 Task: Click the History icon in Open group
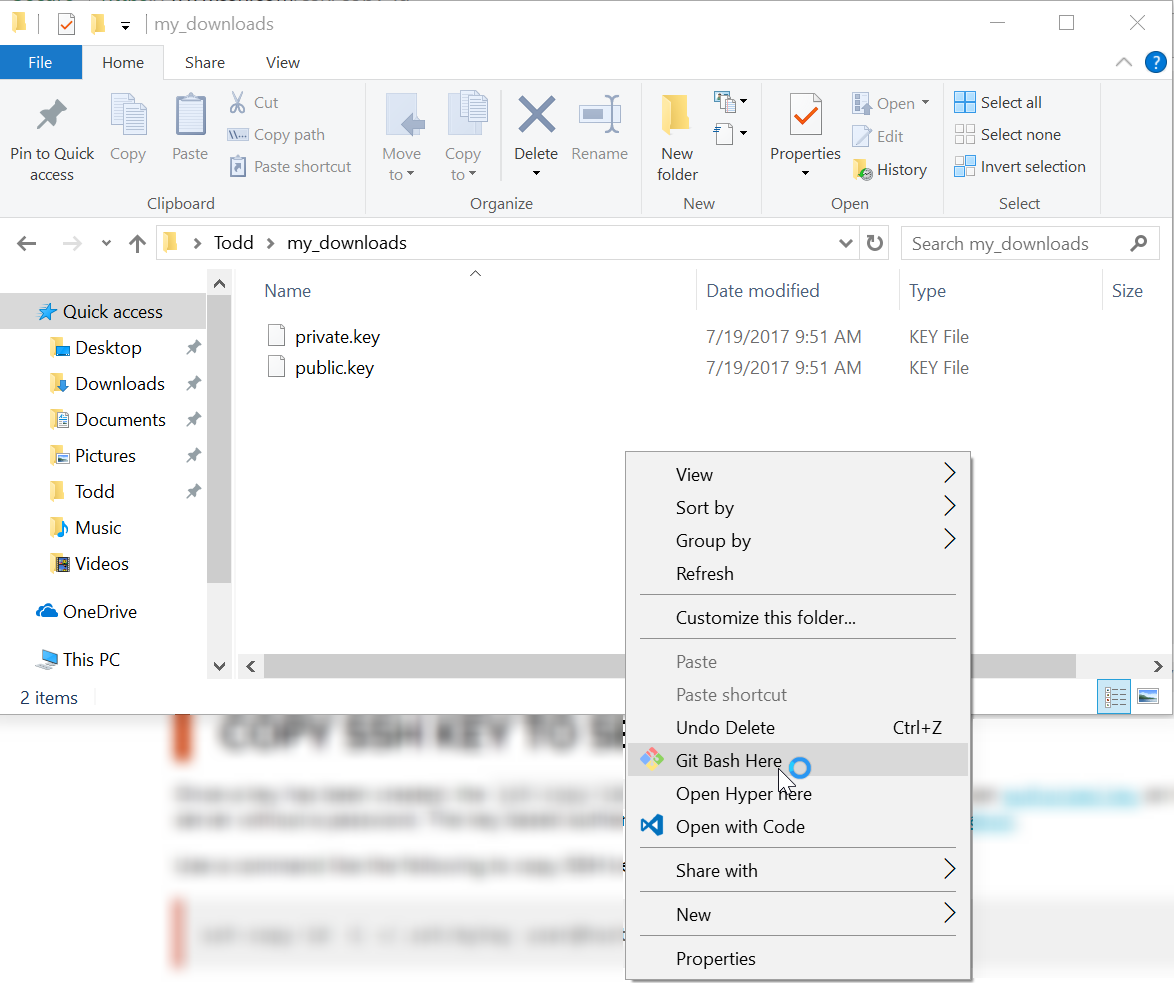863,170
